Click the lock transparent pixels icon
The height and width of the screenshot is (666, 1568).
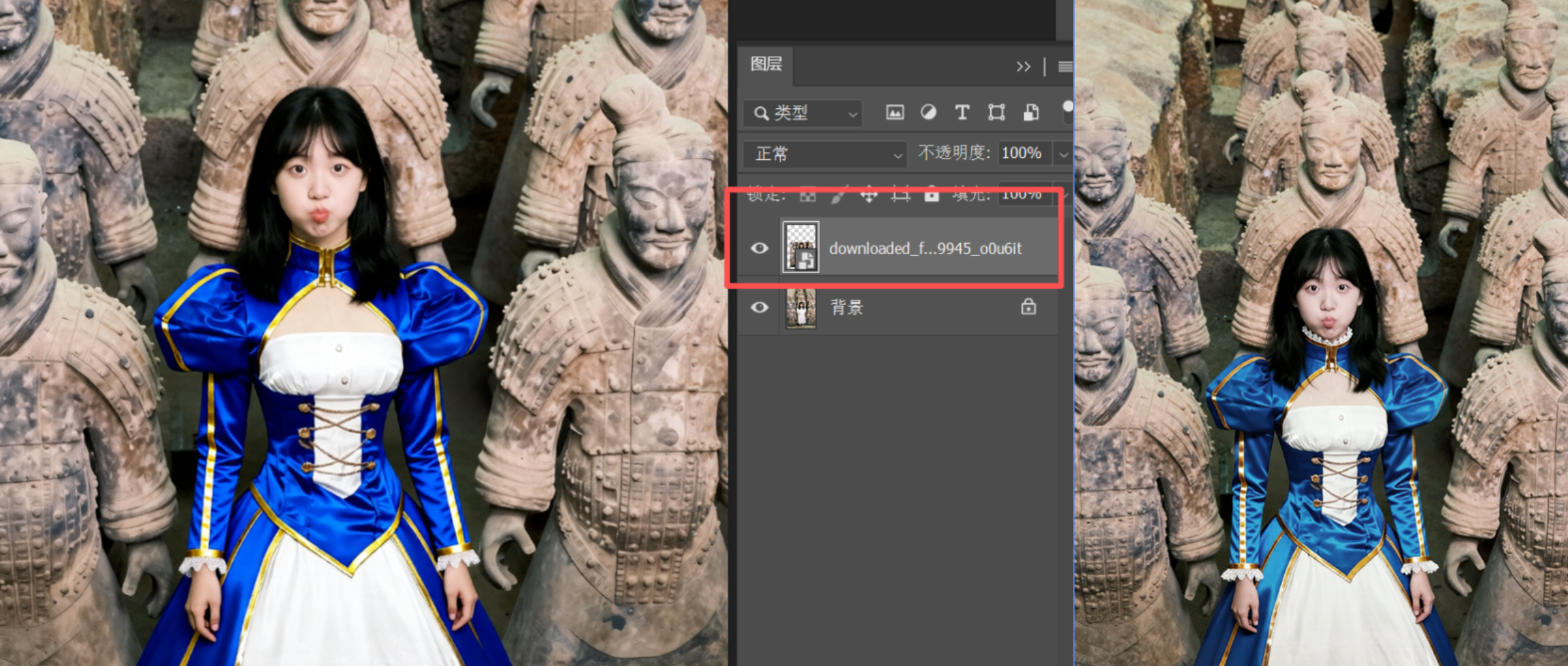[x=808, y=196]
